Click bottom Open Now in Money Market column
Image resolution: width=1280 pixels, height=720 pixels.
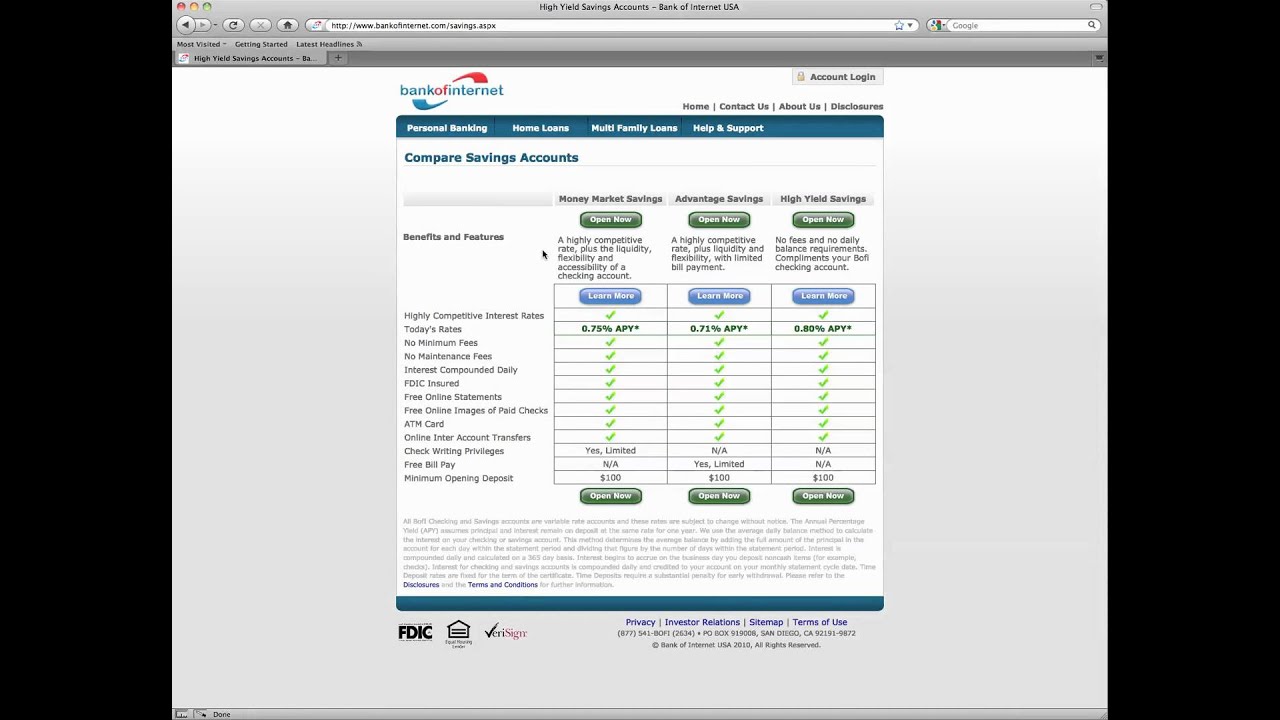pos(610,496)
